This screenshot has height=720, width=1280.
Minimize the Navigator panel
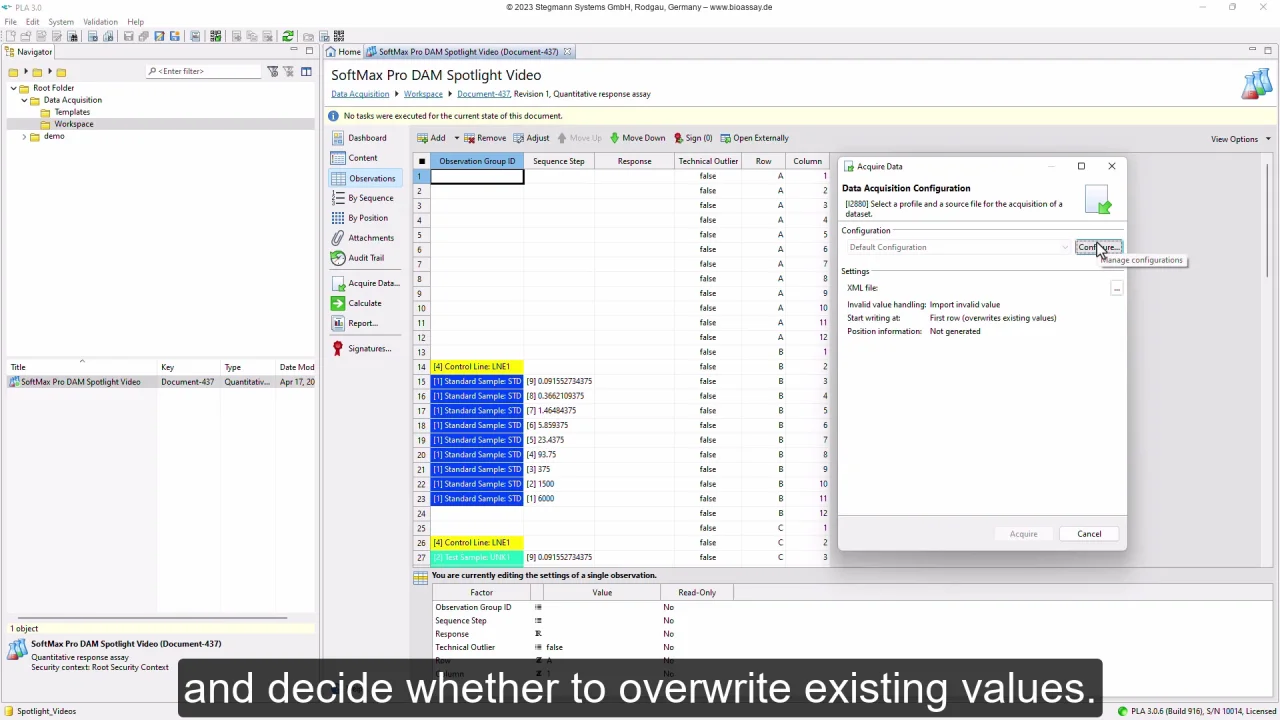[x=293, y=51]
